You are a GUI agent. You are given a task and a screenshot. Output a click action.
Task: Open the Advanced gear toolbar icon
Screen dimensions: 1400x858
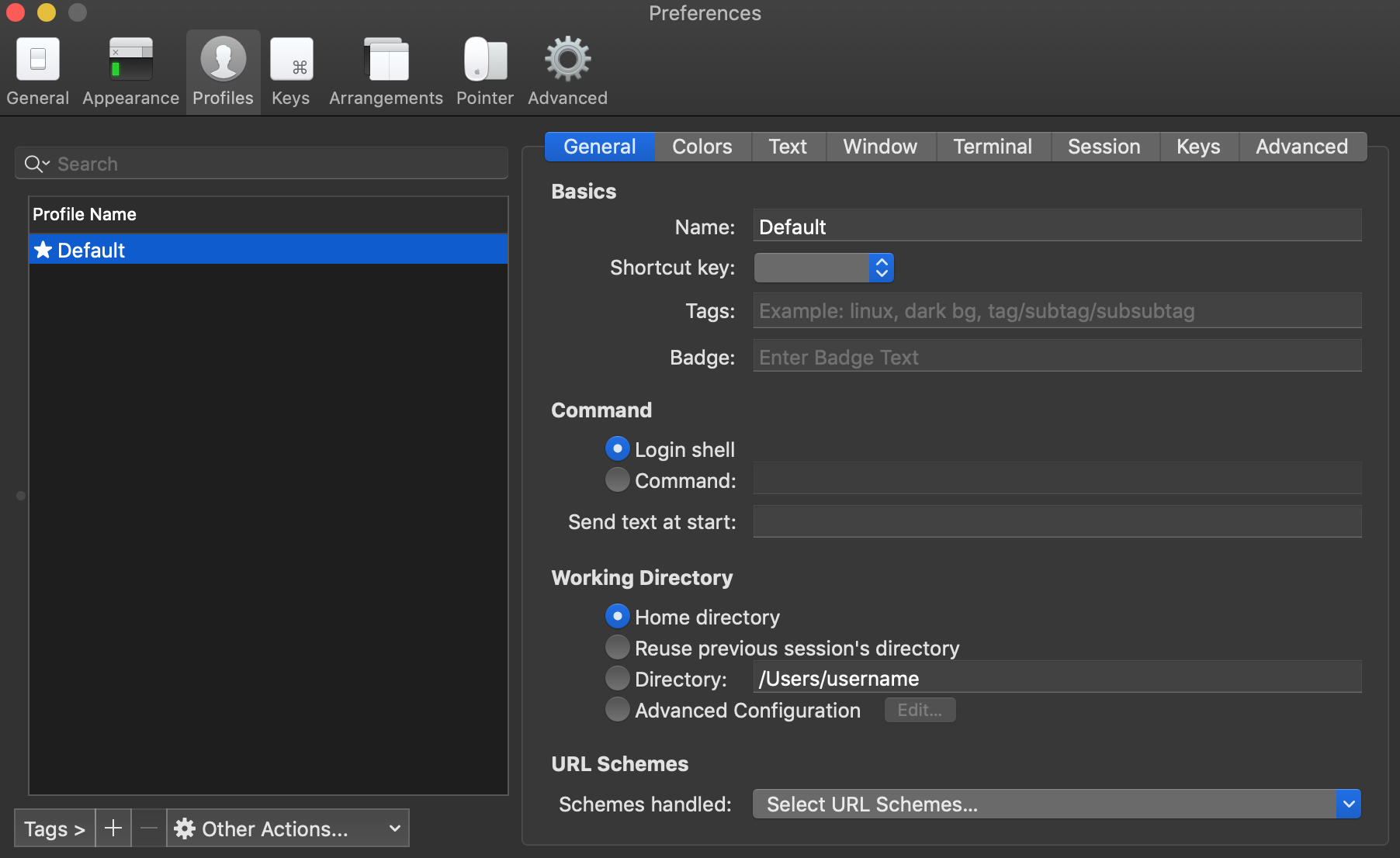(x=567, y=71)
